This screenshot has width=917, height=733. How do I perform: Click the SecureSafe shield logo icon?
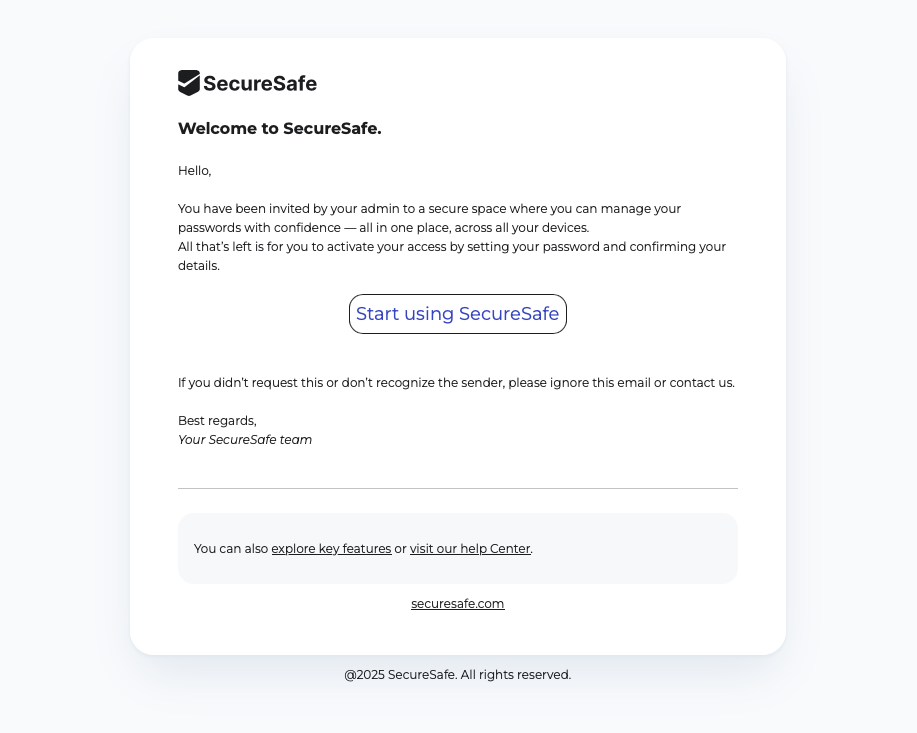189,83
